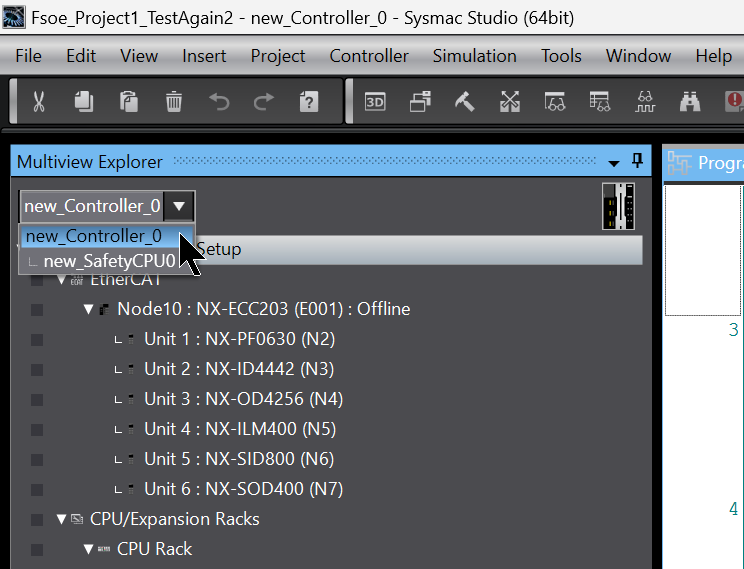Click the Cut scissors icon
Screen dimensions: 744x569
[39, 102]
